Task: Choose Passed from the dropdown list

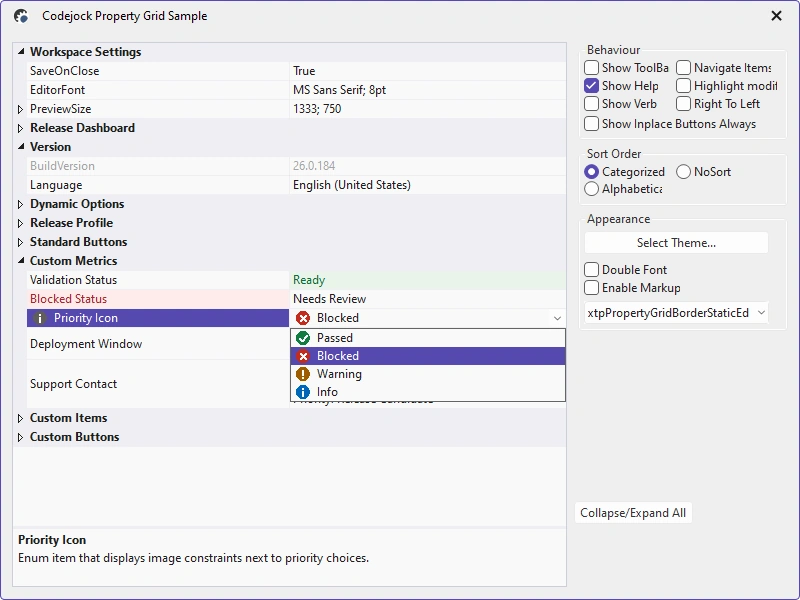Action: tap(428, 338)
